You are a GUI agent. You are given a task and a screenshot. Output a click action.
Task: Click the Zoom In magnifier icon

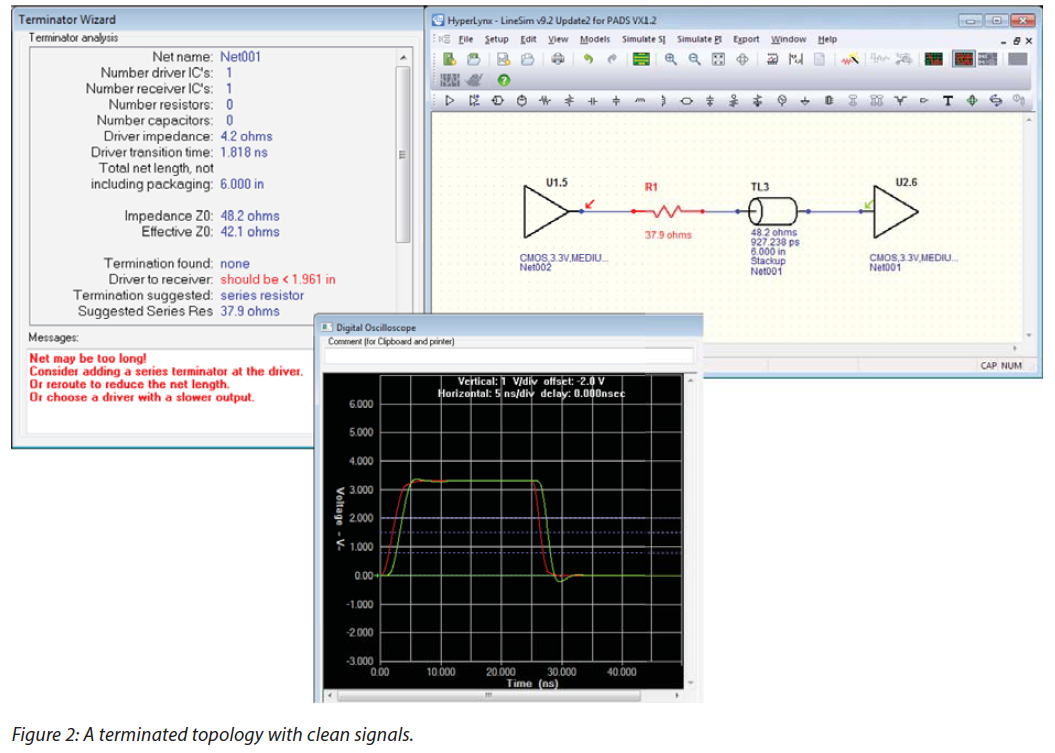tap(671, 60)
